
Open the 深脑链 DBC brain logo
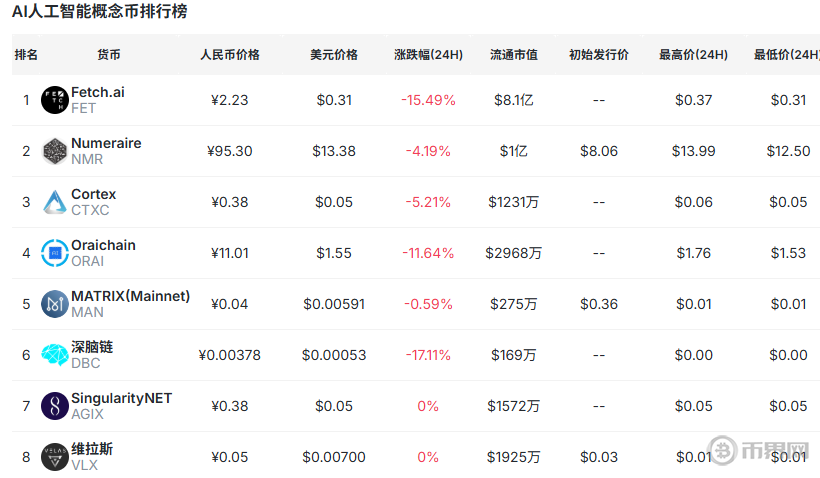(x=55, y=355)
